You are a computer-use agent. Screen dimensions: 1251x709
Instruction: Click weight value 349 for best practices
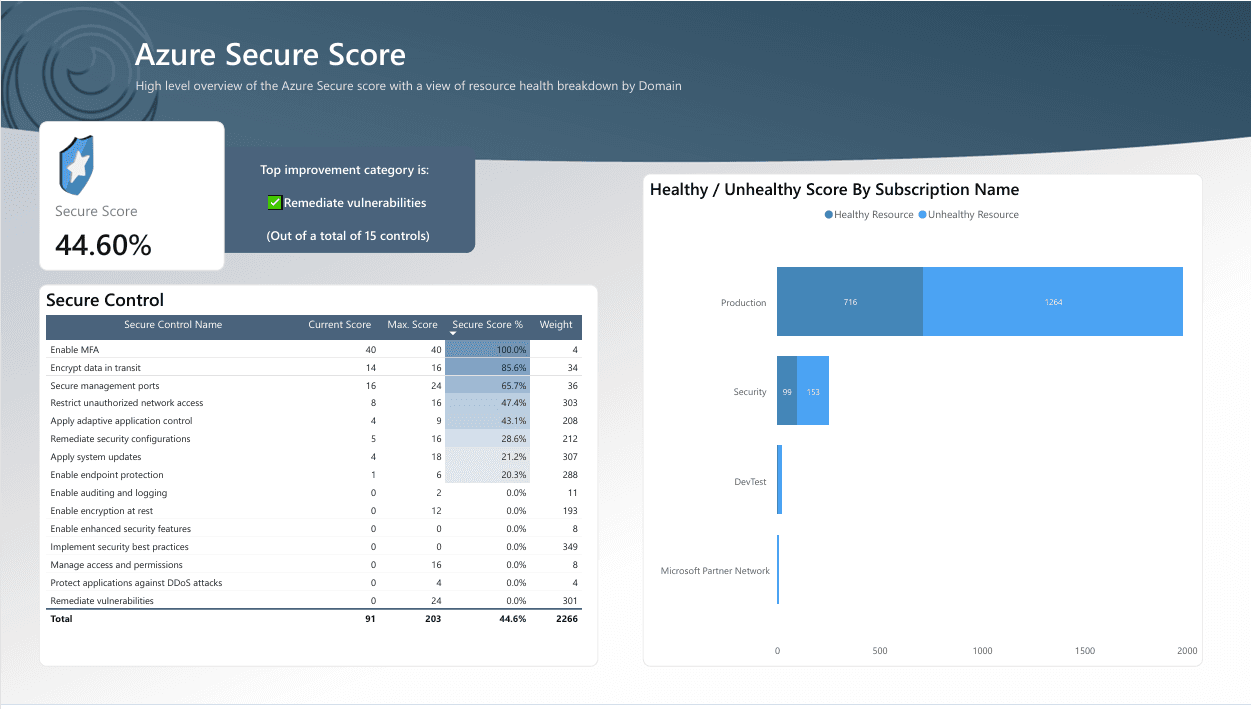pos(570,547)
